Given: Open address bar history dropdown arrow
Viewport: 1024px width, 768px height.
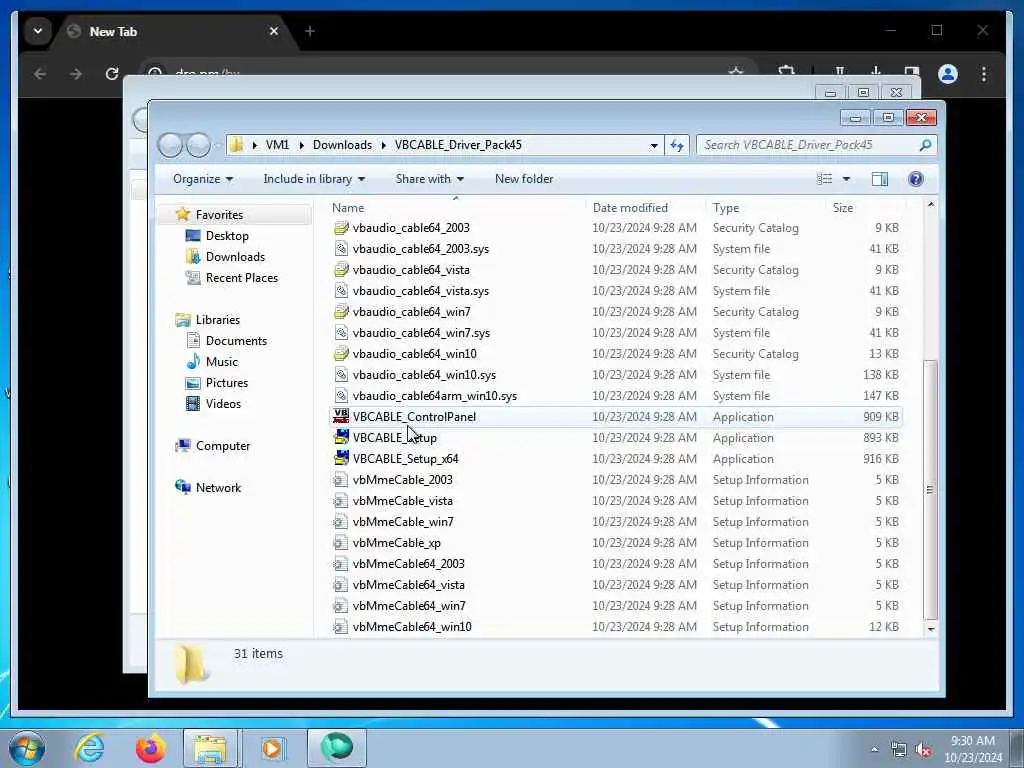Looking at the screenshot, I should point(654,145).
